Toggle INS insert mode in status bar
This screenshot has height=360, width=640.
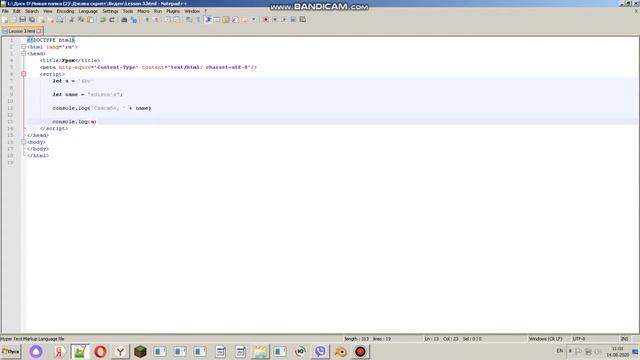click(624, 339)
